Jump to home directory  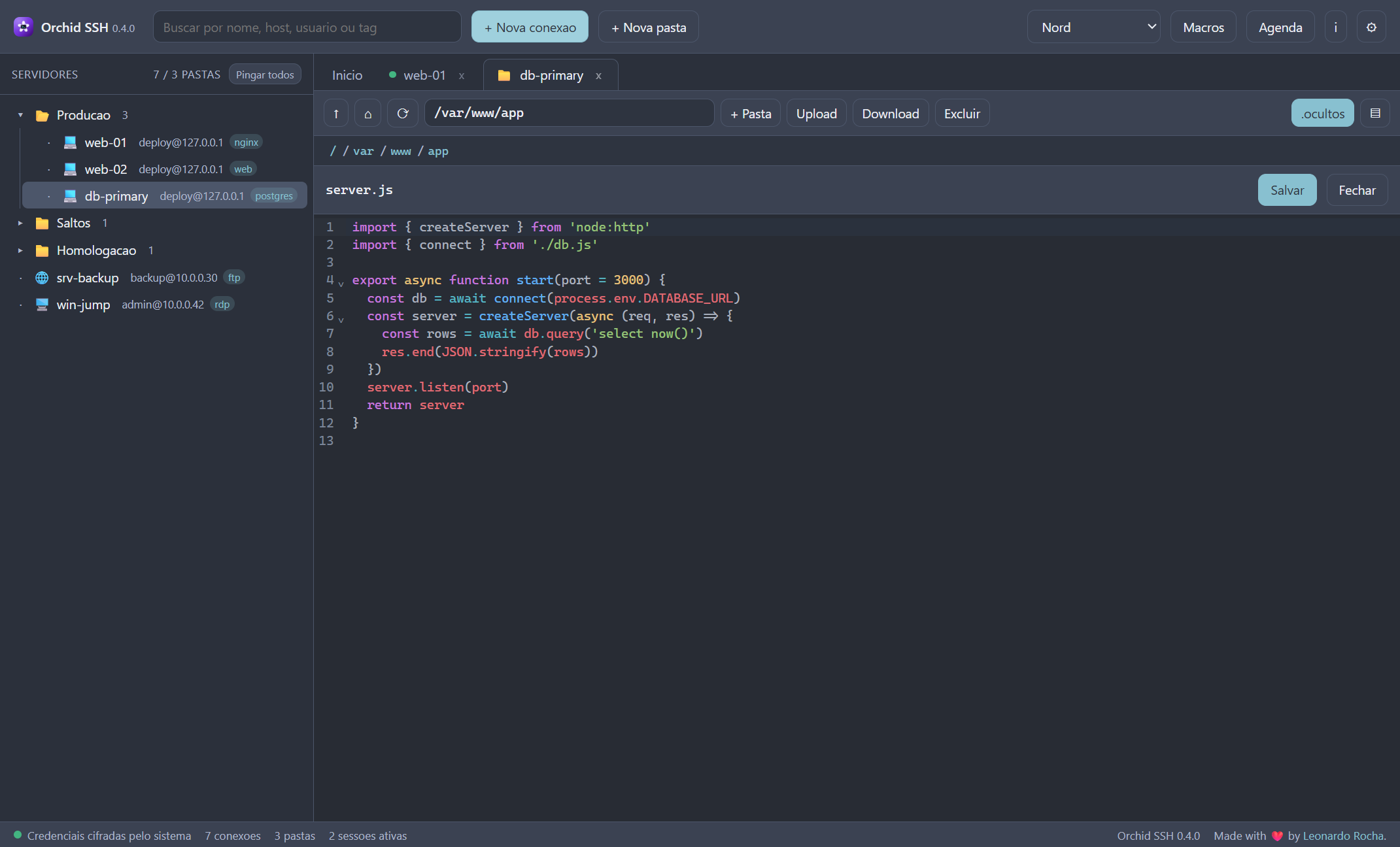pos(368,114)
